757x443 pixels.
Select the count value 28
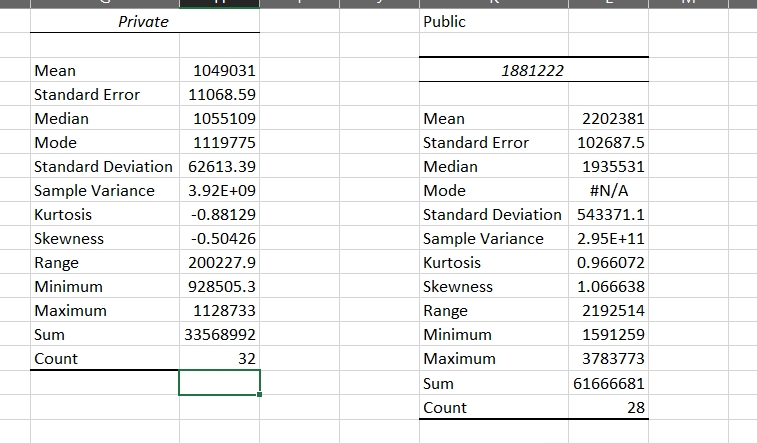pyautogui.click(x=609, y=407)
